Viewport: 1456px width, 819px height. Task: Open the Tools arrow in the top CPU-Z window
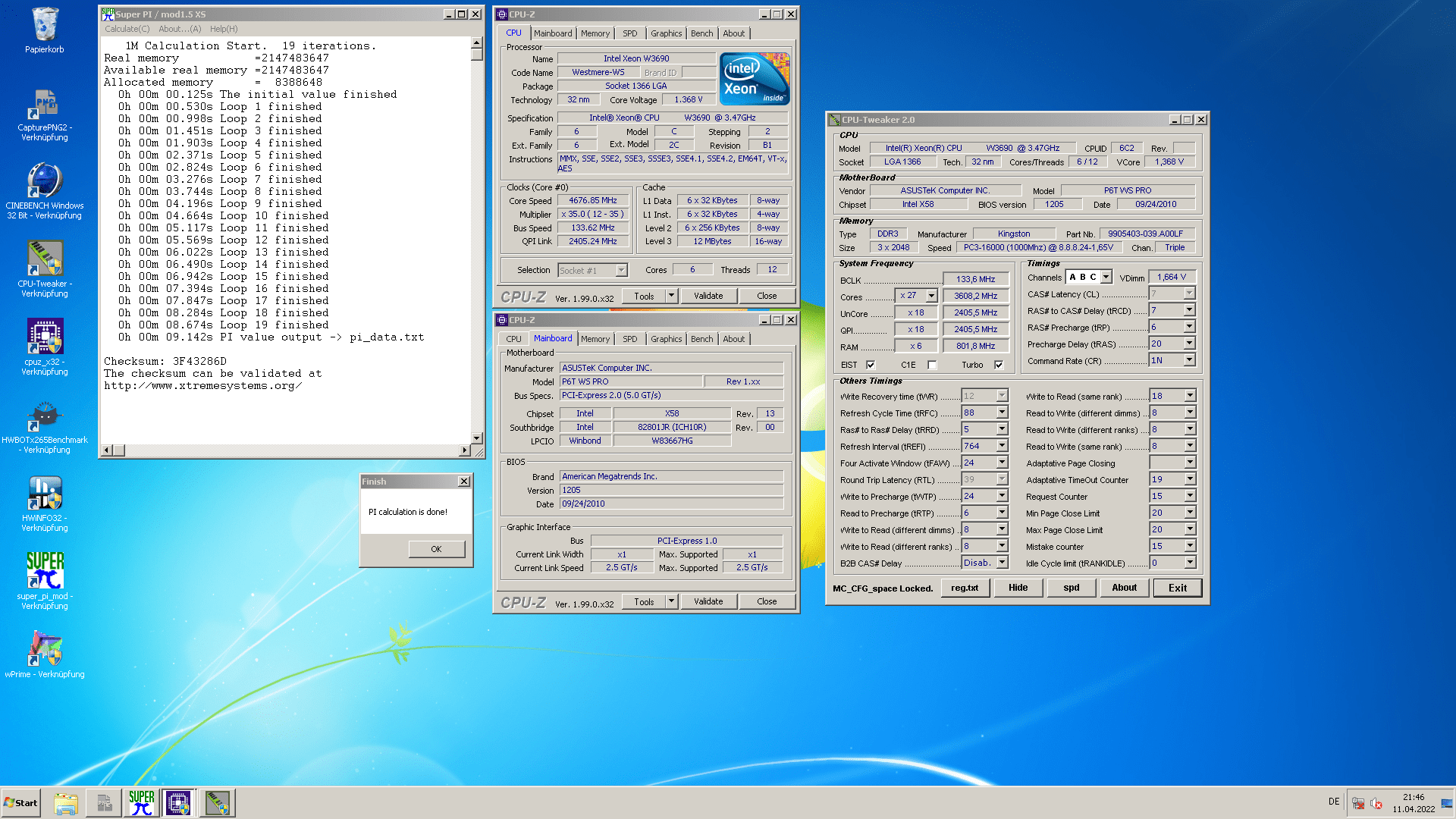point(671,296)
